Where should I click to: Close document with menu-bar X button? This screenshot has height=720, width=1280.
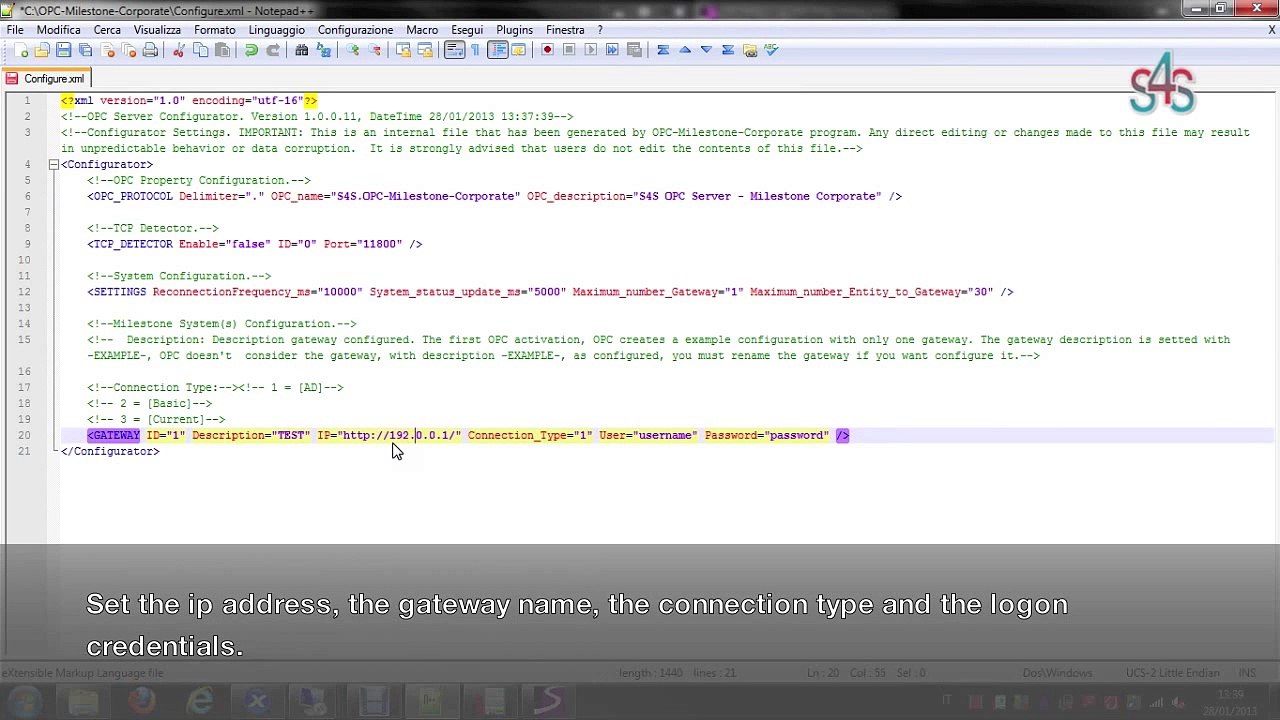point(1271,30)
